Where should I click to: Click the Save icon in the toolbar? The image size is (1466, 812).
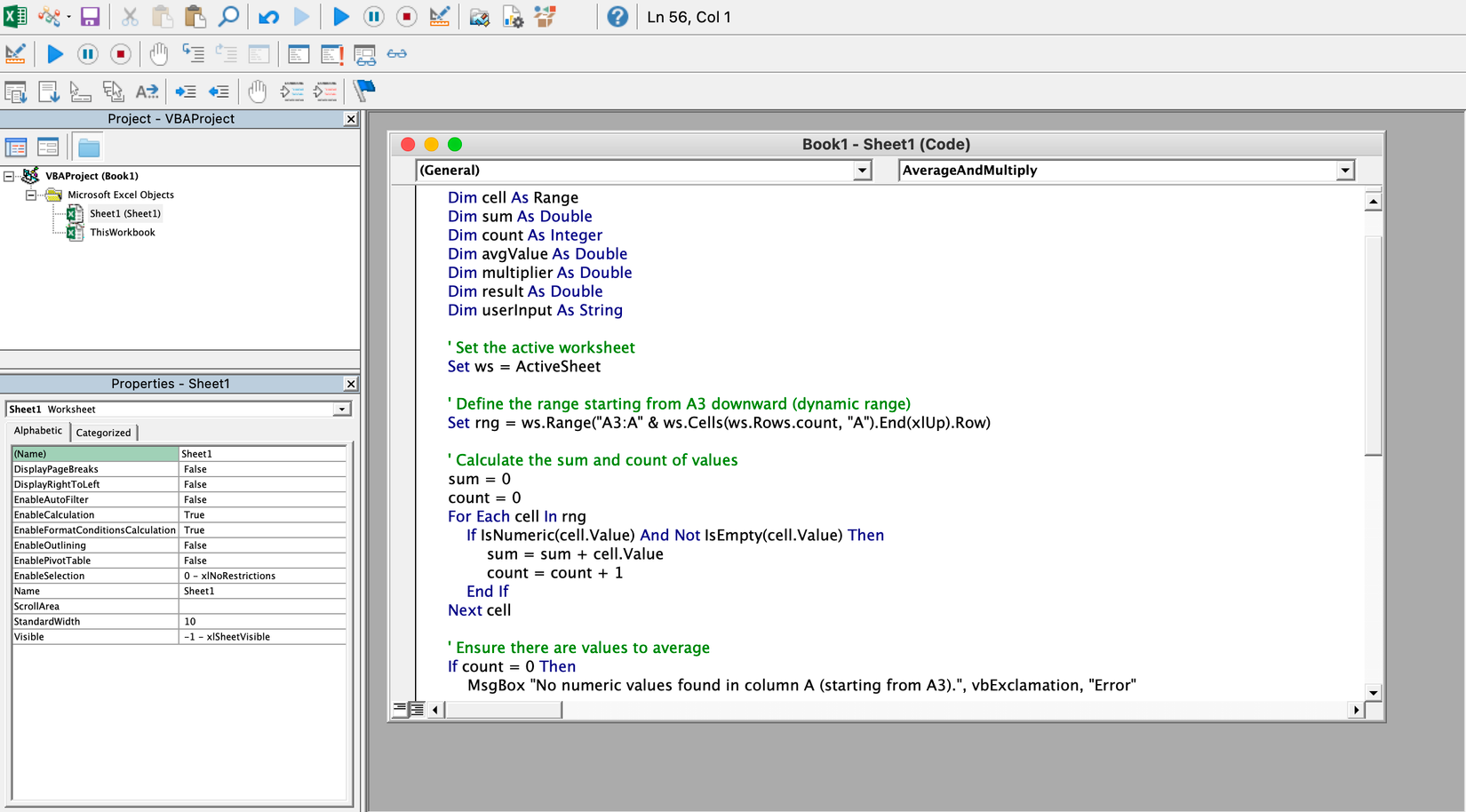[90, 17]
